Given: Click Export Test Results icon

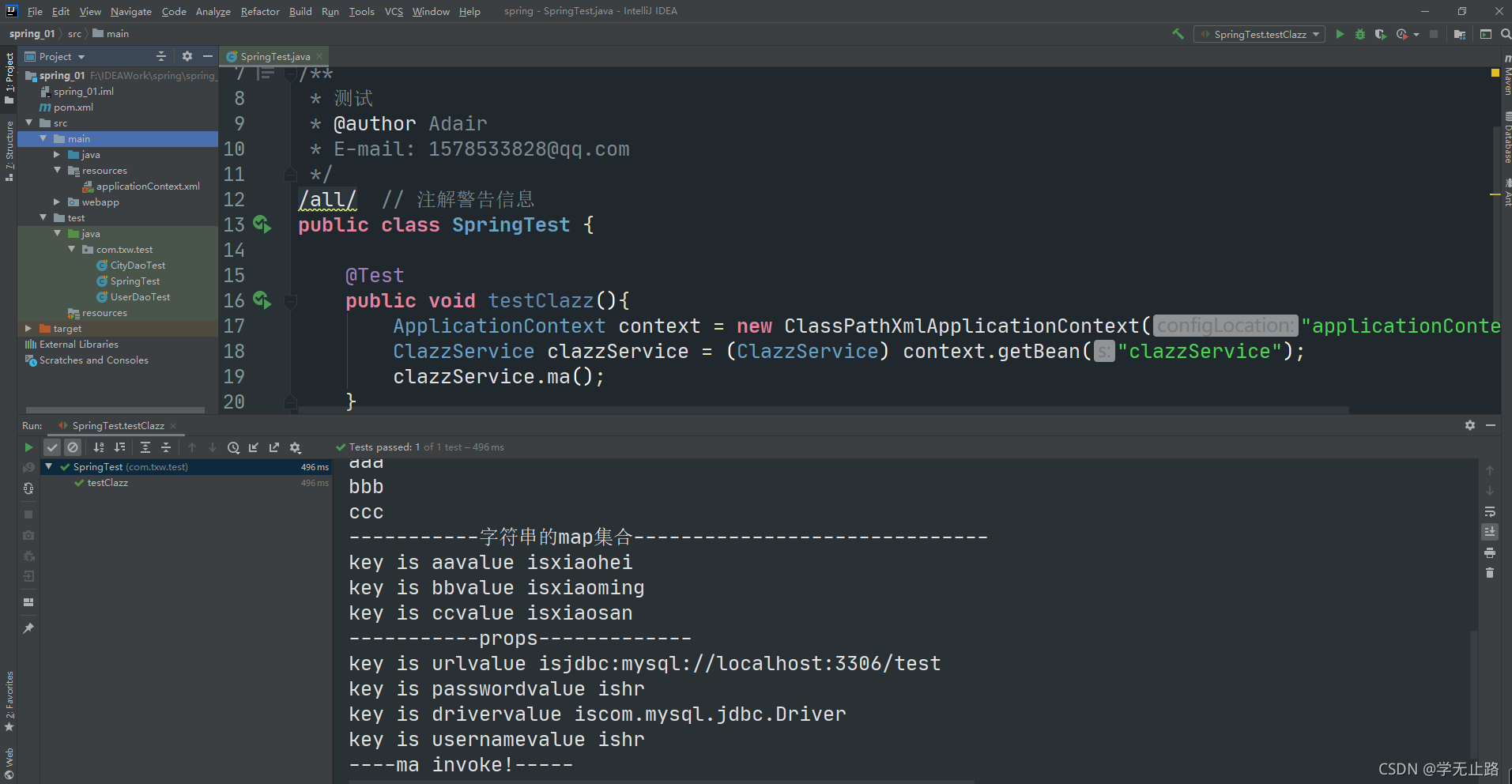Looking at the screenshot, I should [274, 447].
